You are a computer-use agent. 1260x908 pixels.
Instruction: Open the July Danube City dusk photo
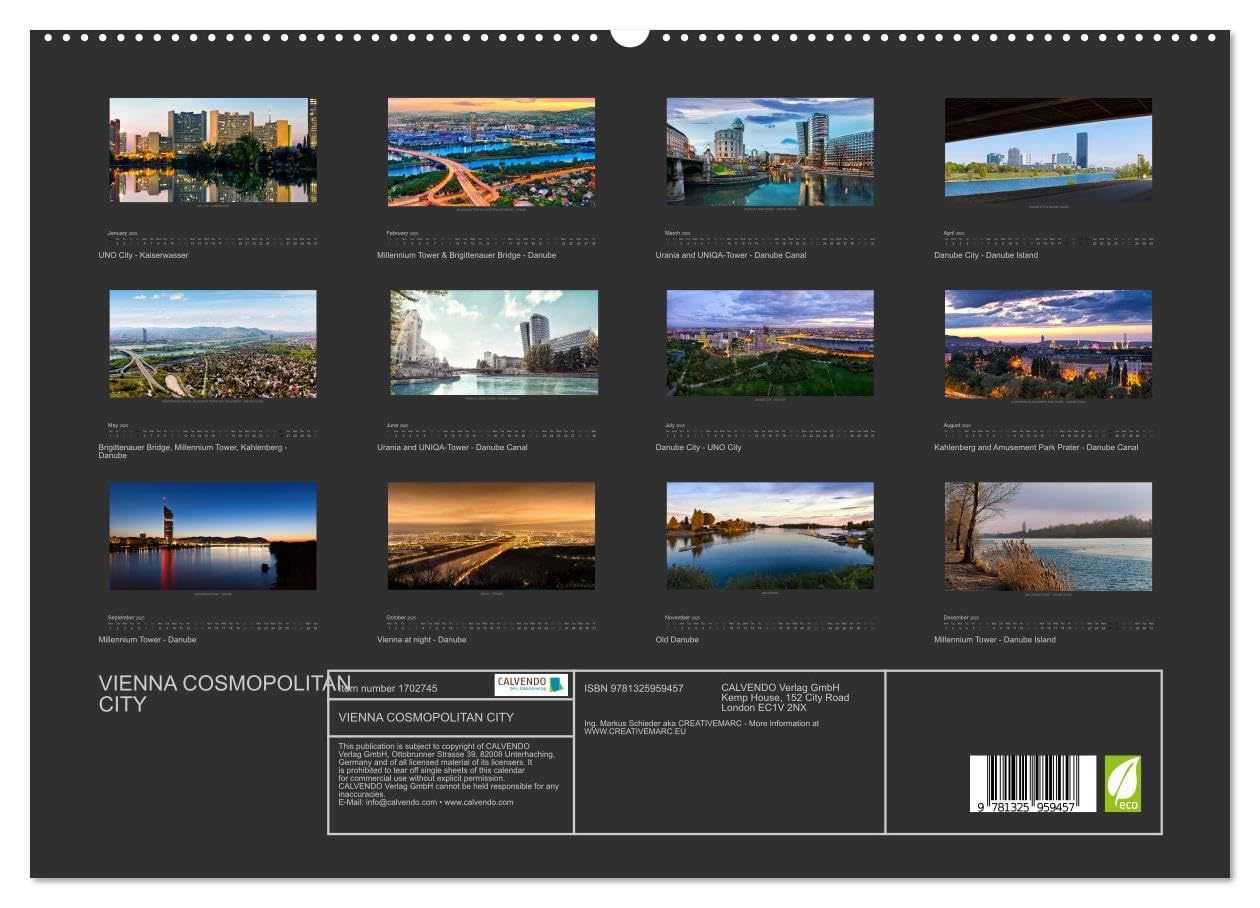(x=770, y=342)
